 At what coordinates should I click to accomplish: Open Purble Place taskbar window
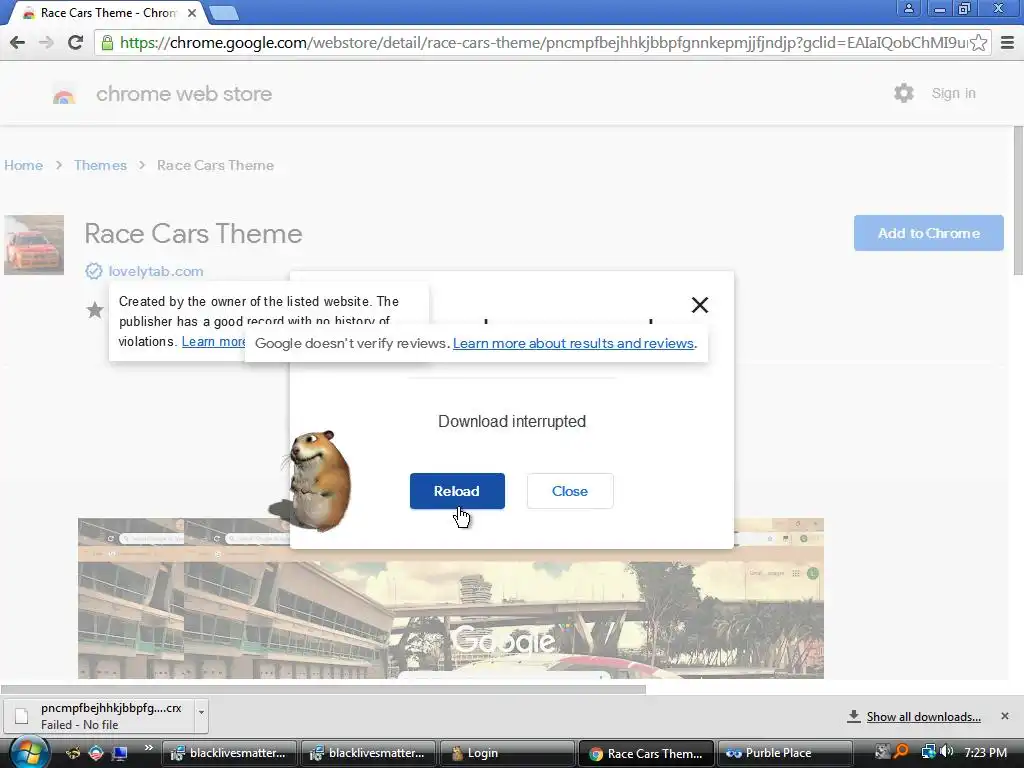(785, 753)
